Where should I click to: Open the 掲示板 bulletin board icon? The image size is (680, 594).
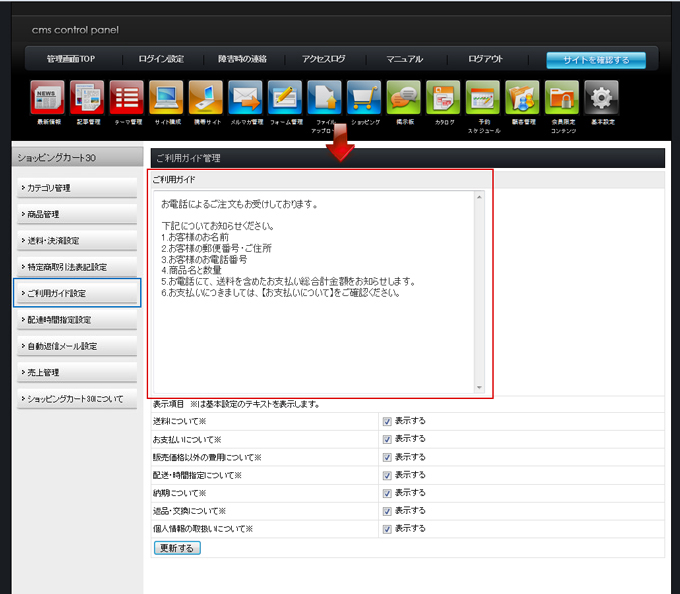point(404,98)
